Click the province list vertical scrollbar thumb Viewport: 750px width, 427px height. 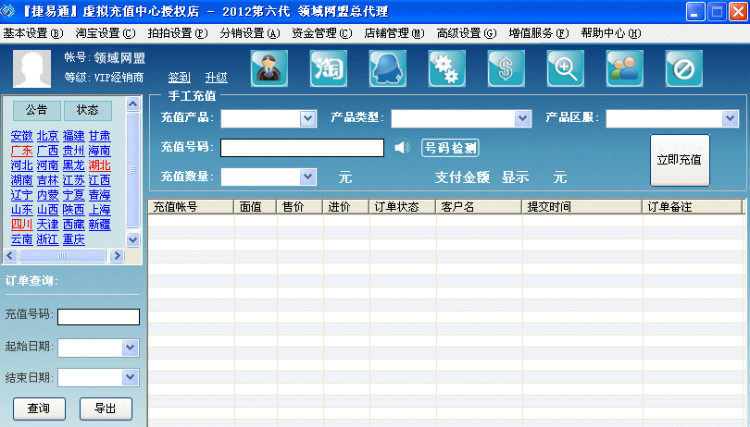coord(133,170)
